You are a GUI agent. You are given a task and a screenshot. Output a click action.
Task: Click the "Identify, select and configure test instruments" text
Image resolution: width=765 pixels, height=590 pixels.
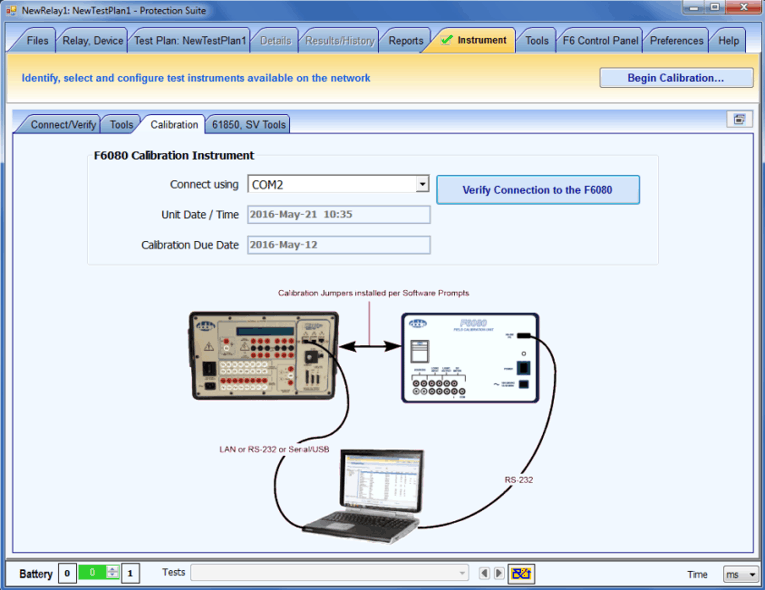click(x=196, y=78)
